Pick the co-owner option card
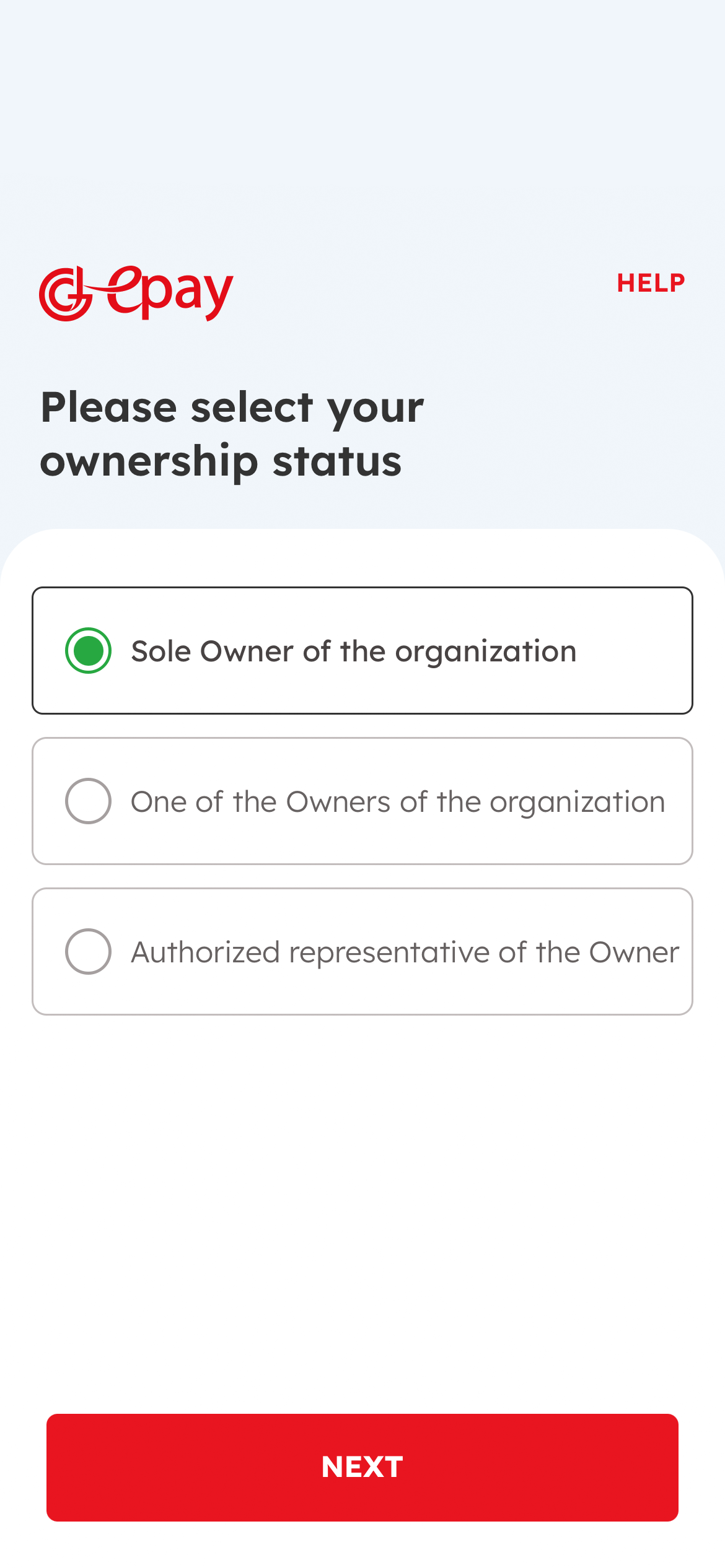Screen dimensions: 725x1568 tap(362, 801)
